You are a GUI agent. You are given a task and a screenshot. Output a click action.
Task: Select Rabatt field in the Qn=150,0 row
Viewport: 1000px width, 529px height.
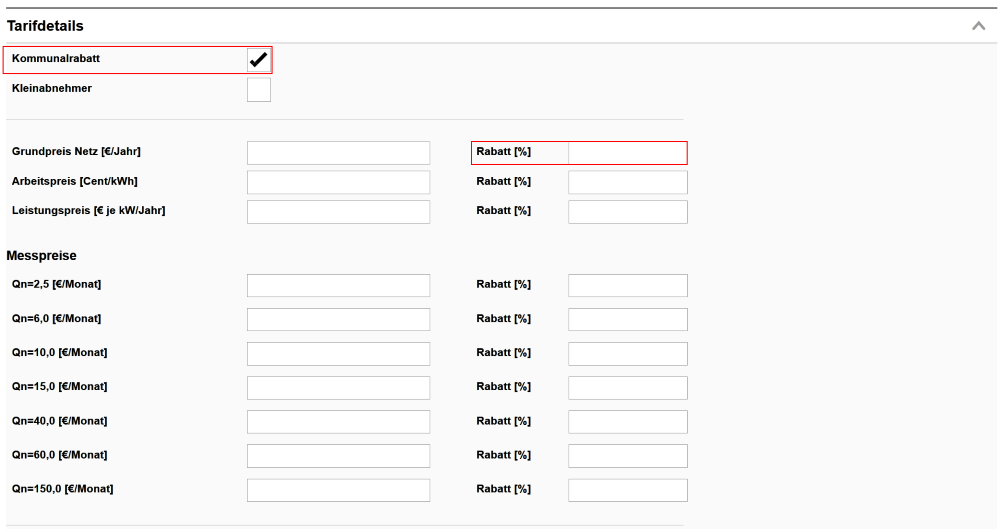(627, 489)
